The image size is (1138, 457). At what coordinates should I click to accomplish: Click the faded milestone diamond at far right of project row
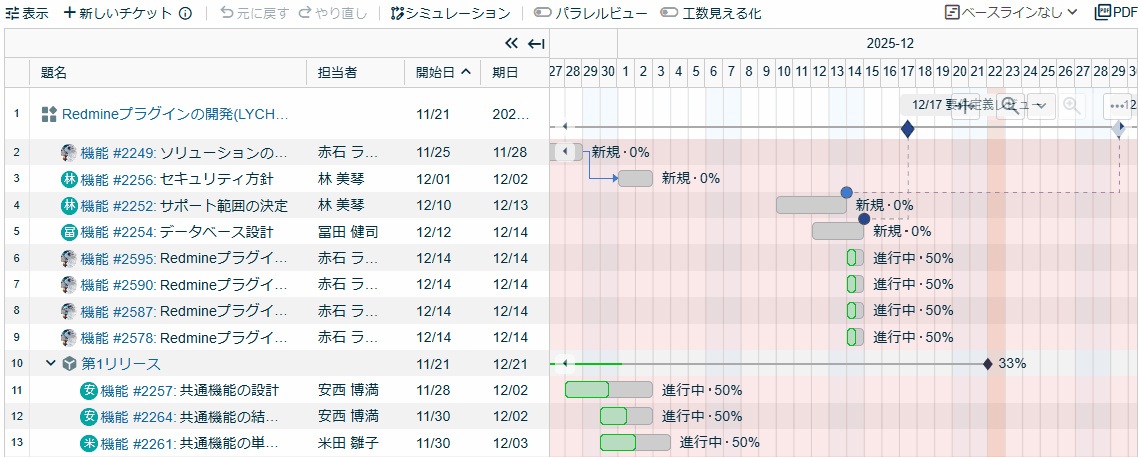[1119, 129]
